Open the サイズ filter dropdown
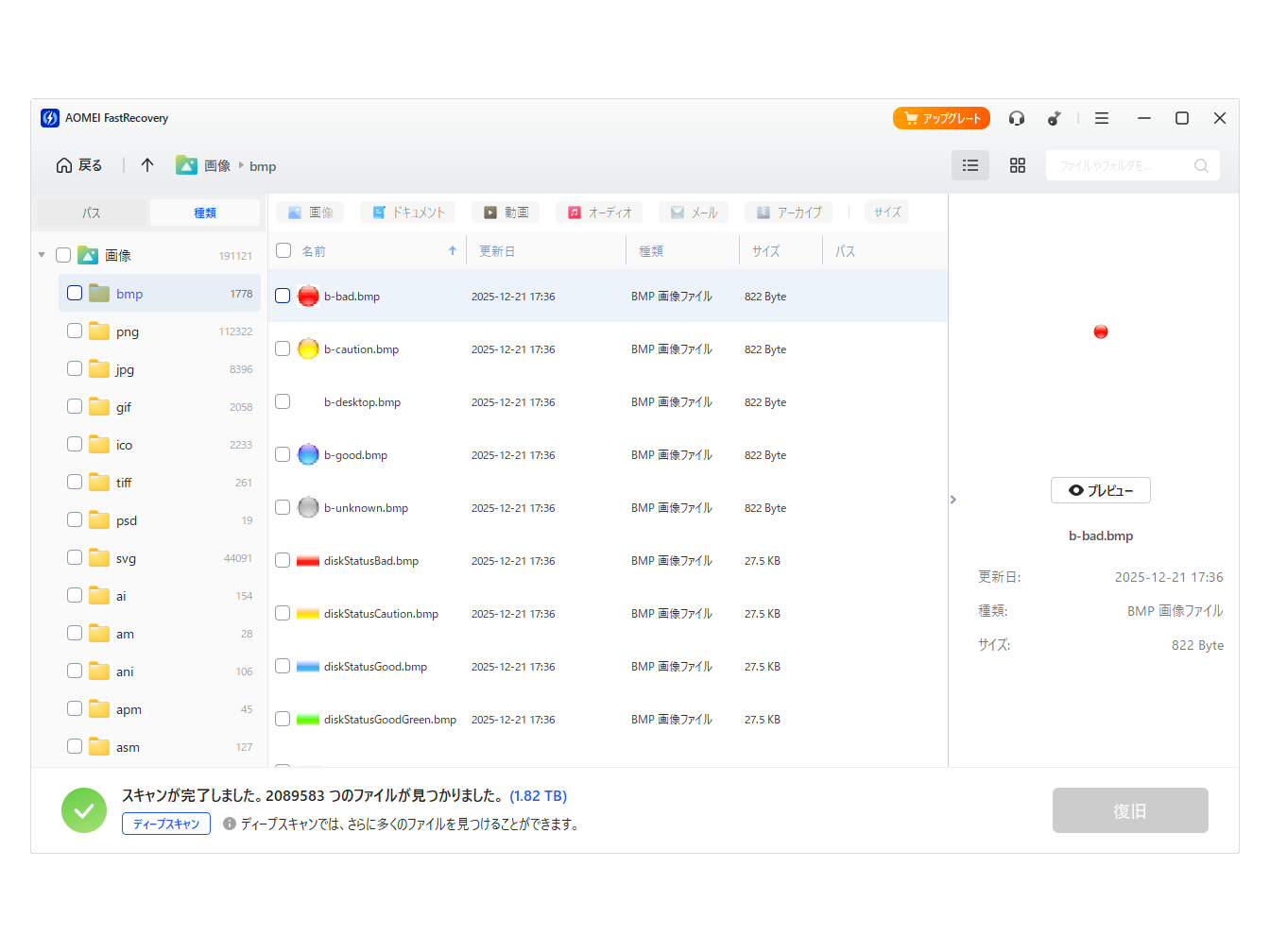1270x952 pixels. click(x=887, y=212)
